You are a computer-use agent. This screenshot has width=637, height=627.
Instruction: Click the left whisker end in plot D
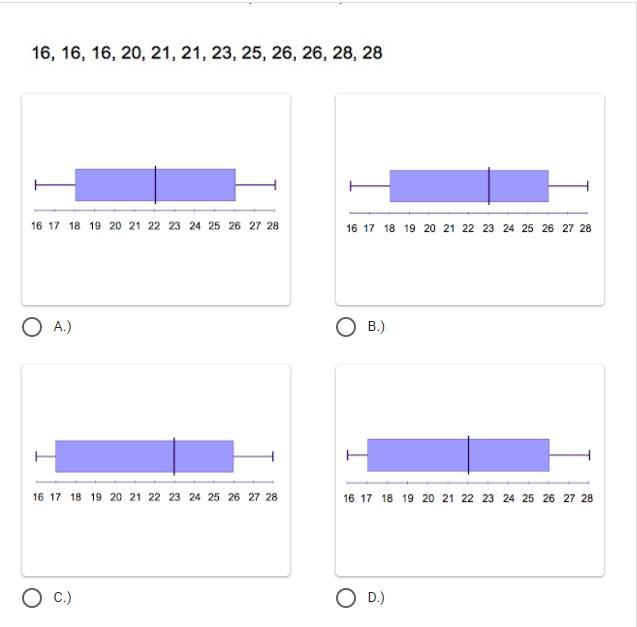coord(348,455)
